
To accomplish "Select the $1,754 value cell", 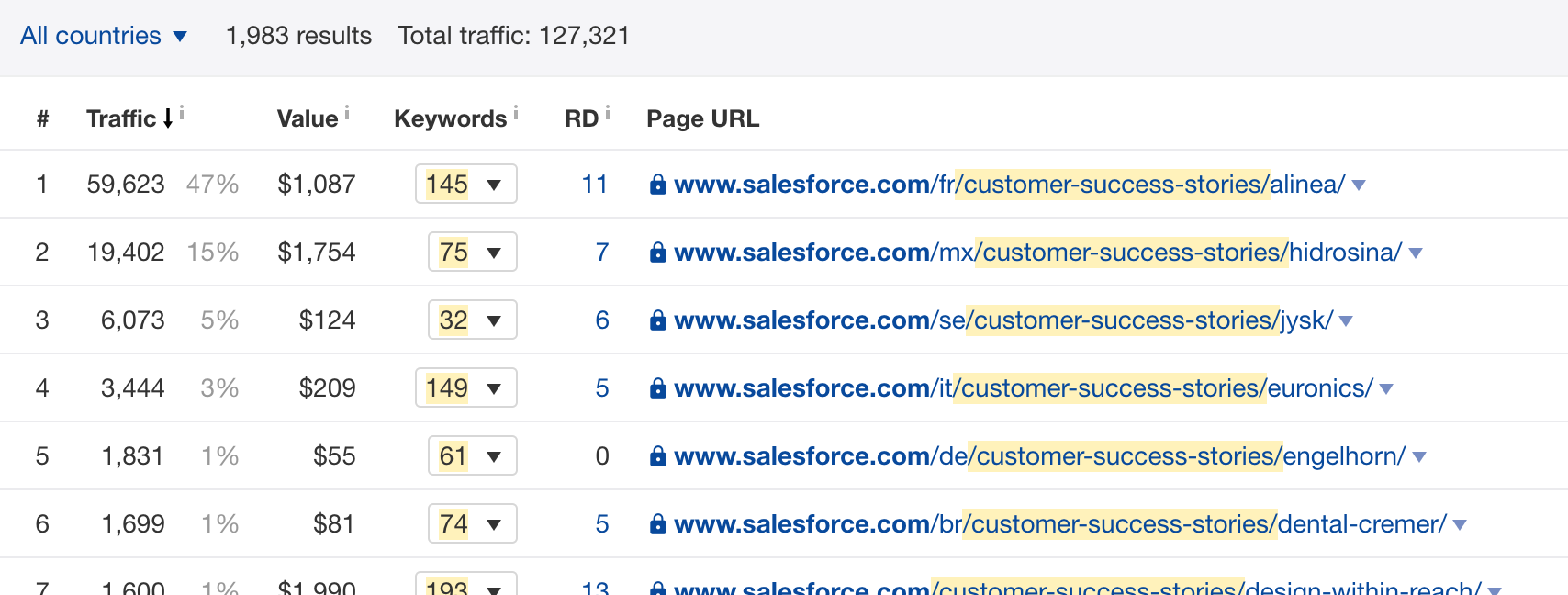I will 317,253.
